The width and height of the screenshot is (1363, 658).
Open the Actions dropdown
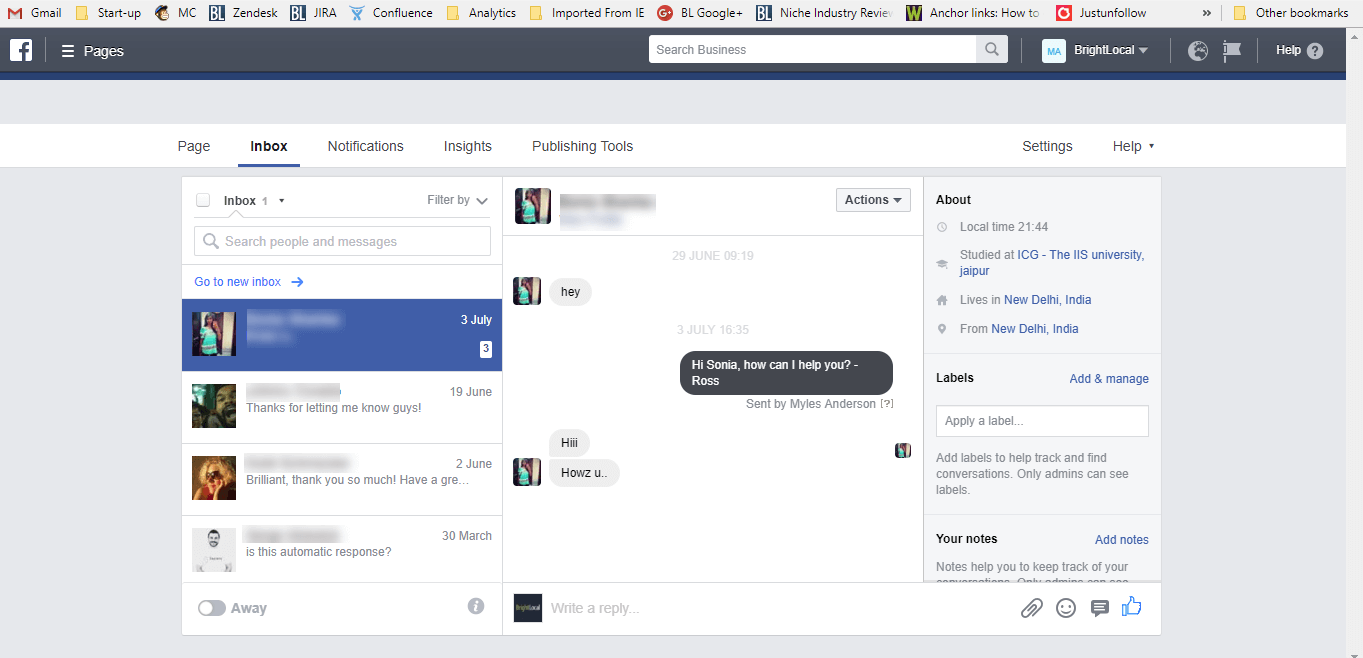[x=871, y=199]
